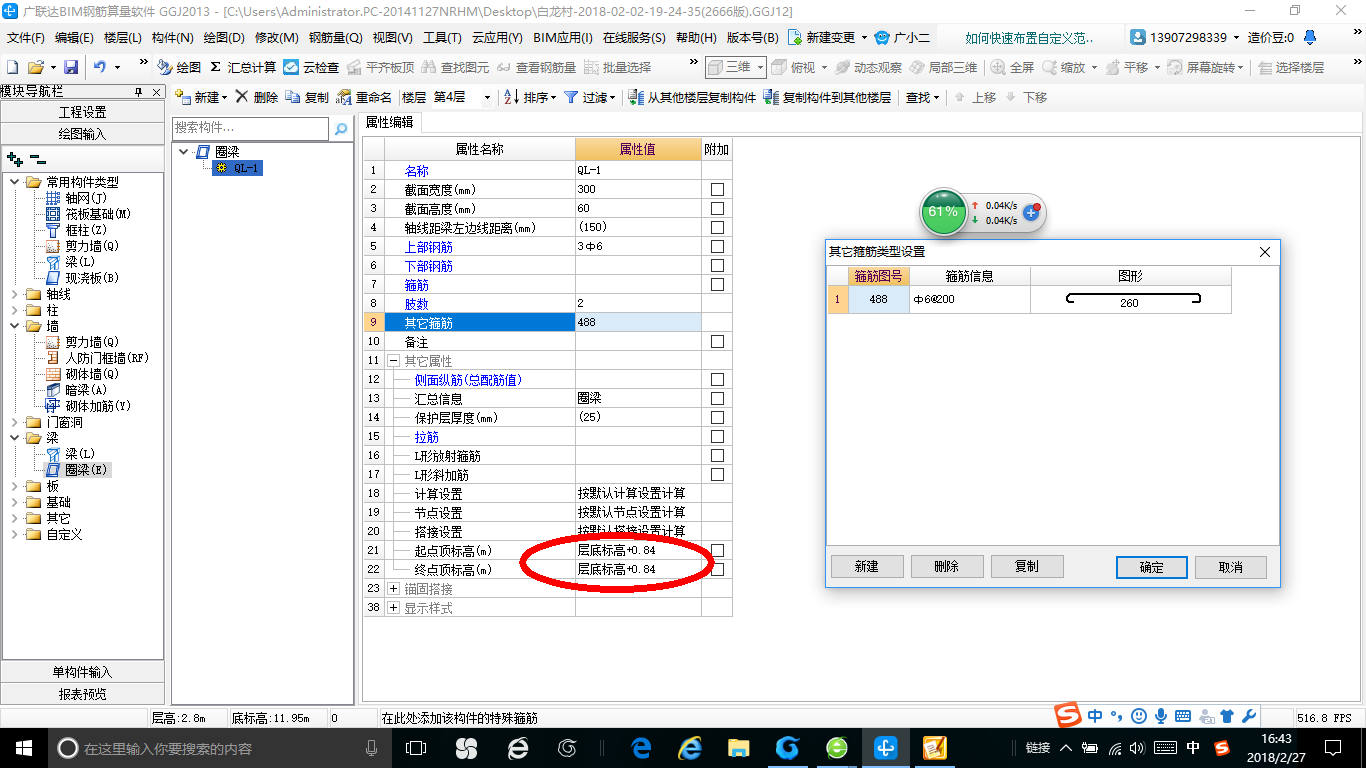Search components with magnifier icon
Viewport: 1366px width, 768px height.
341,129
